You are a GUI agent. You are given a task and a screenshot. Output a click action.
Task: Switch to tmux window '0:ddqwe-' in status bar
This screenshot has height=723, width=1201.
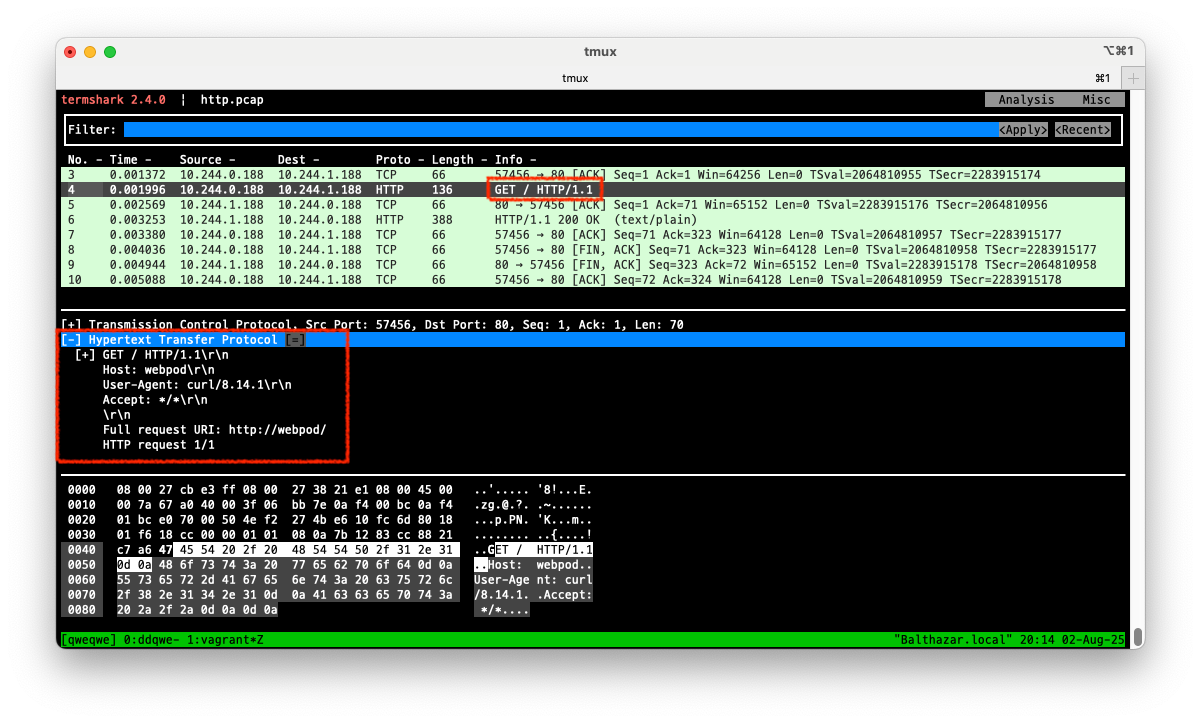click(x=149, y=639)
